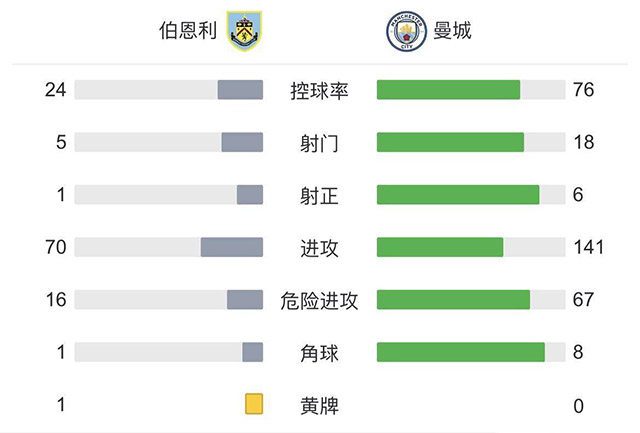The width and height of the screenshot is (640, 433).
Task: Click the Burnley club crest icon
Action: tap(241, 32)
